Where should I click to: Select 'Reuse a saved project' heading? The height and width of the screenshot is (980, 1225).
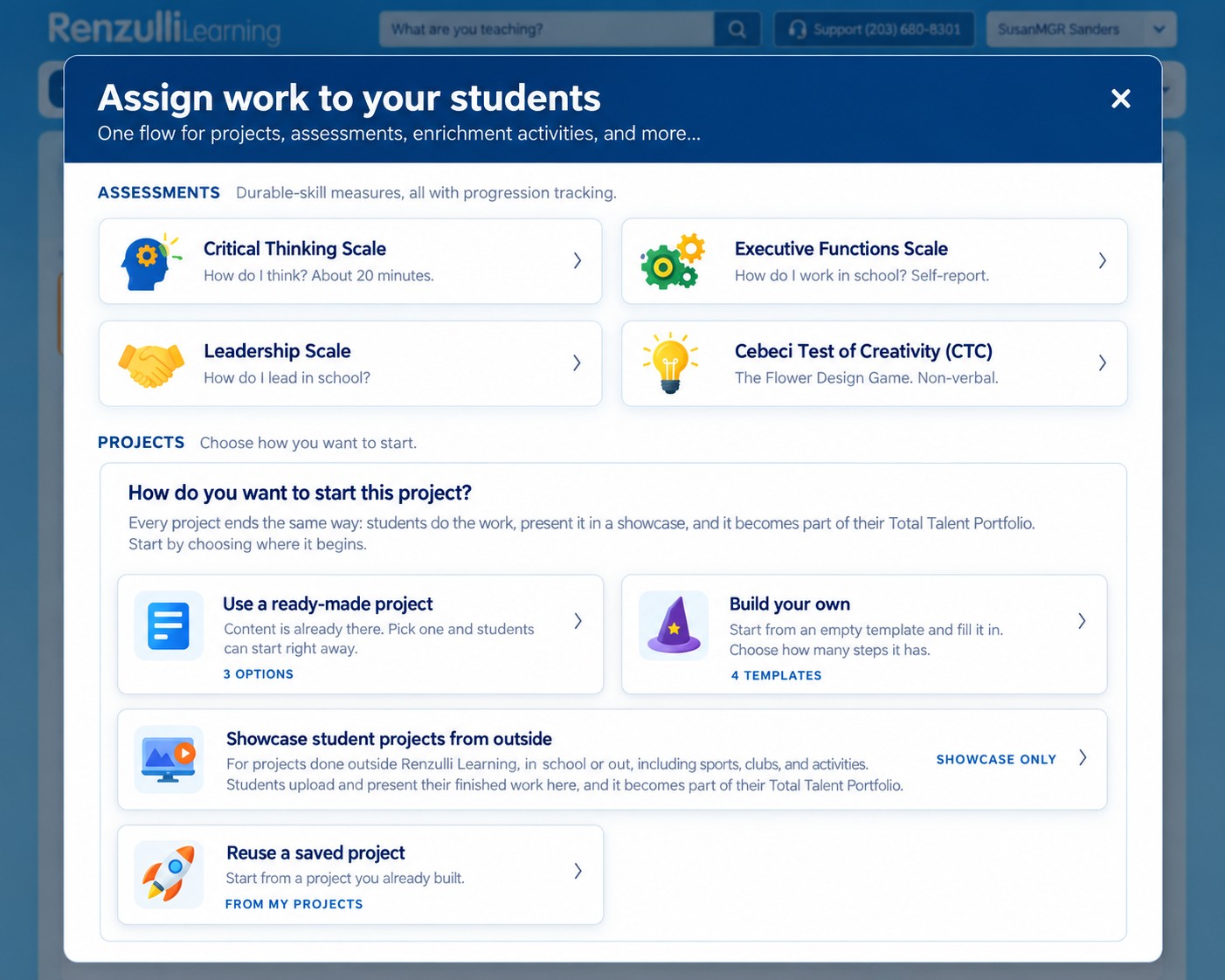click(x=315, y=853)
